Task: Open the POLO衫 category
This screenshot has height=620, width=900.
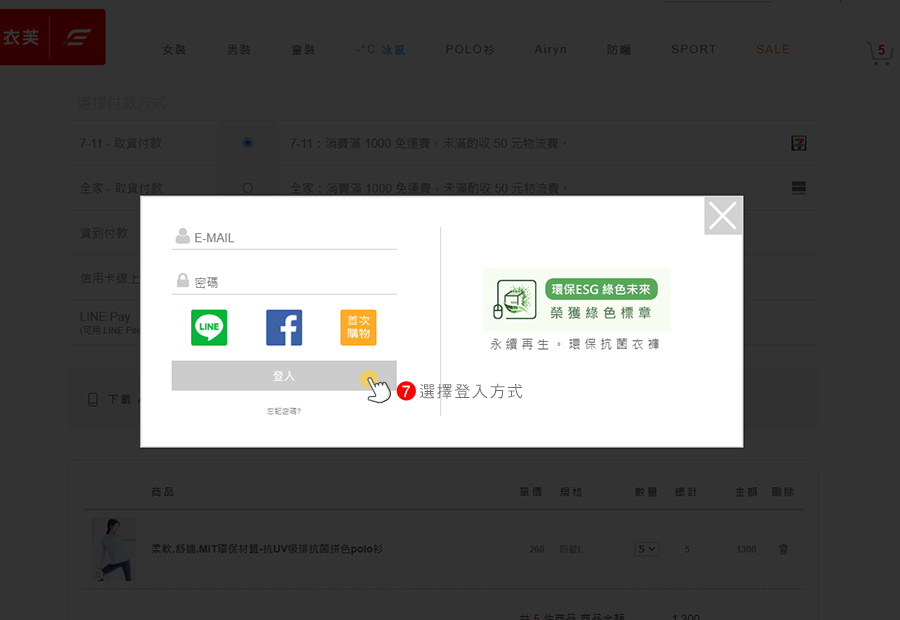Action: [470, 50]
